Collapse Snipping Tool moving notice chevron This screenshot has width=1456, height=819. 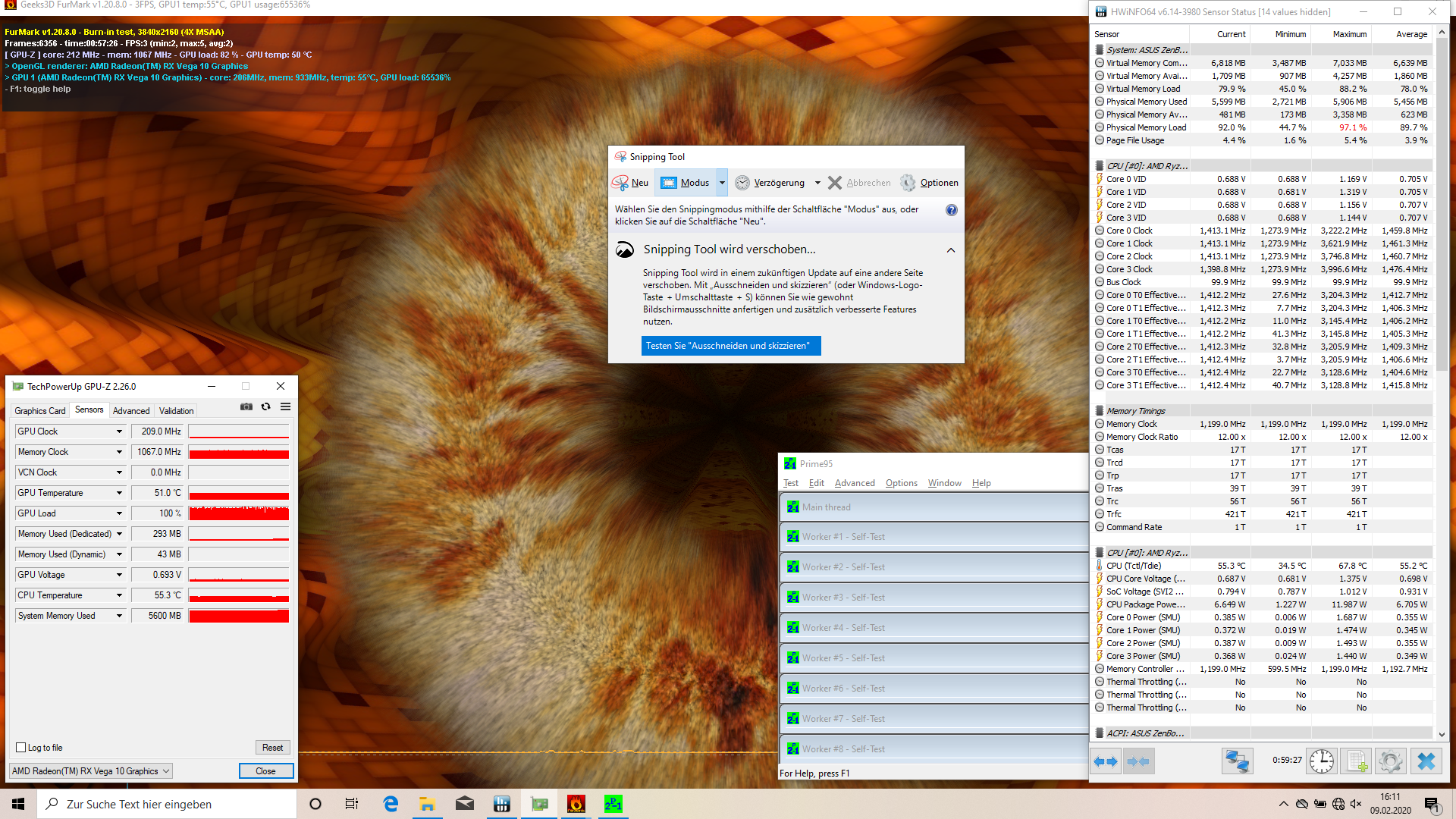coord(950,250)
